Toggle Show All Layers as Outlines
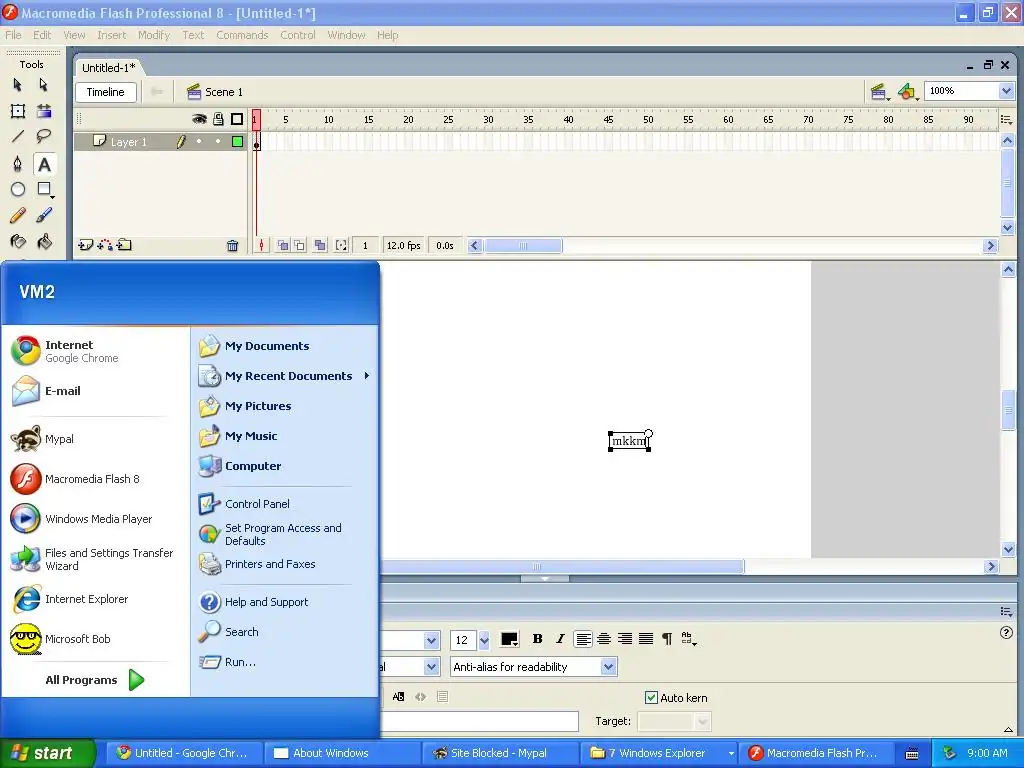Image resolution: width=1024 pixels, height=768 pixels. tap(237, 119)
